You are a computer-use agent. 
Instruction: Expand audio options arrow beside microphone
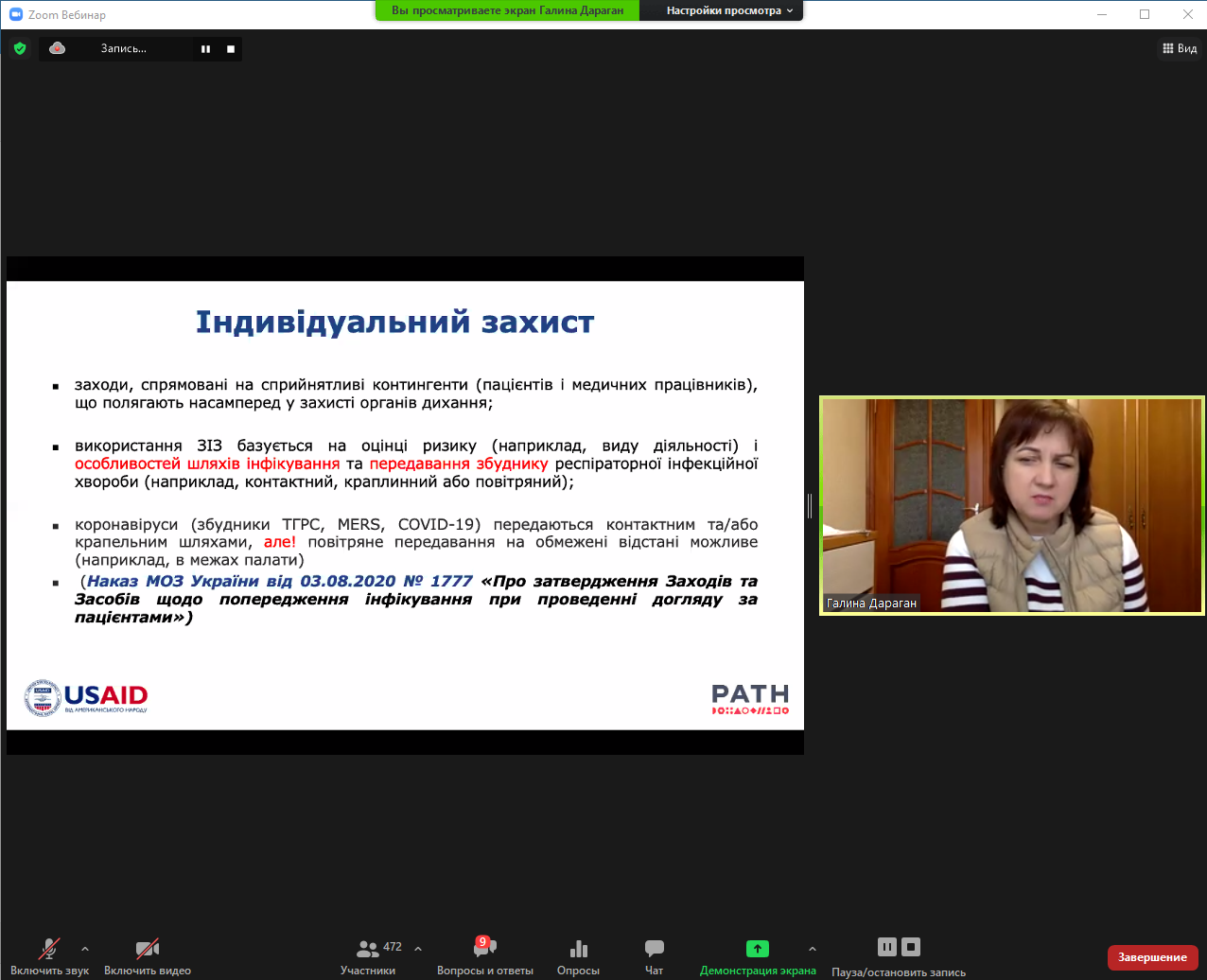[85, 948]
